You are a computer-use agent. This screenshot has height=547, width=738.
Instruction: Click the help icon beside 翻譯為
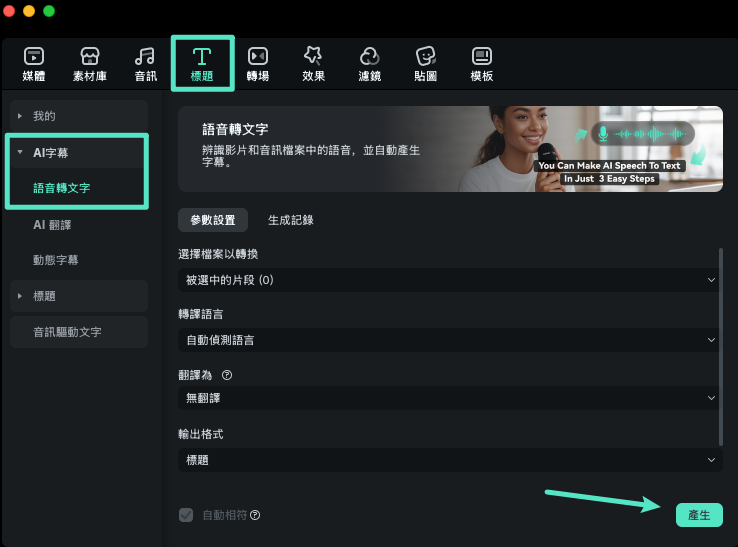tap(227, 375)
